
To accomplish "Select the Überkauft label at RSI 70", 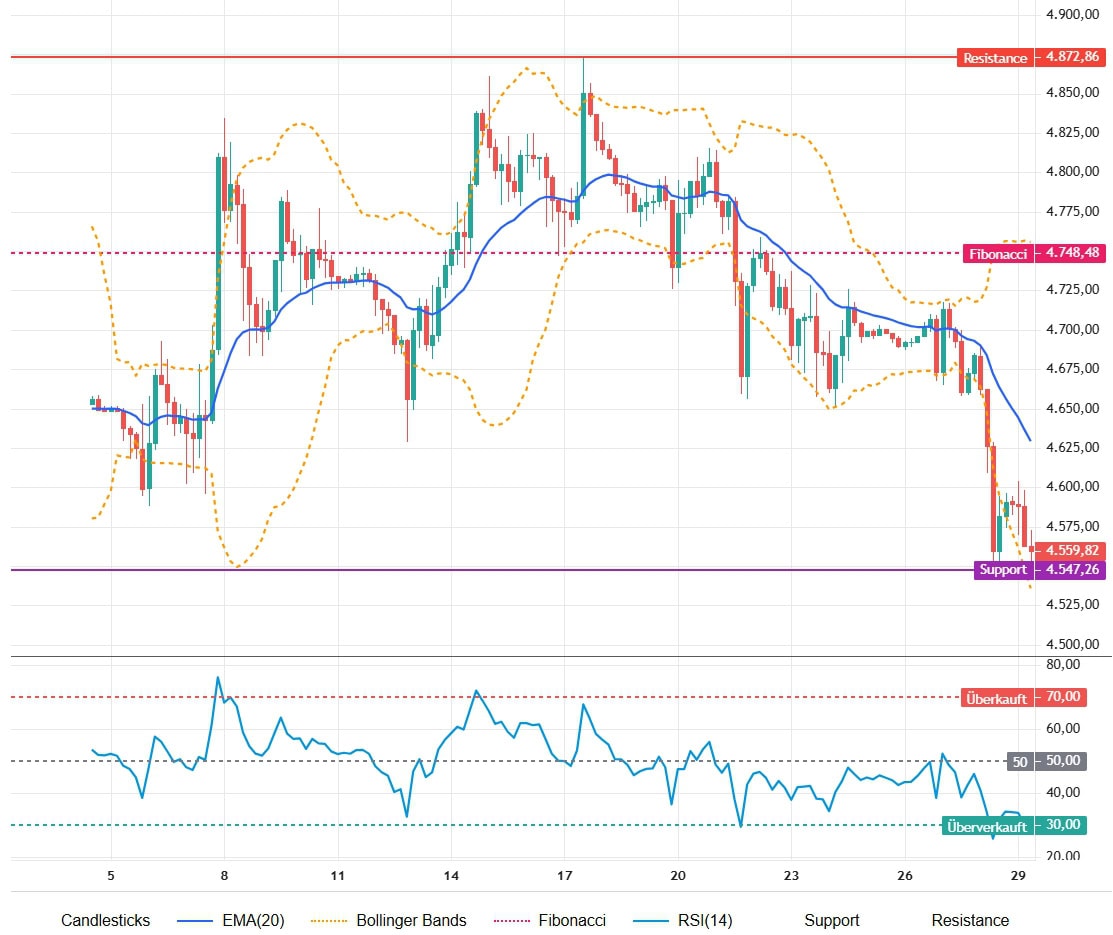I will 996,698.
